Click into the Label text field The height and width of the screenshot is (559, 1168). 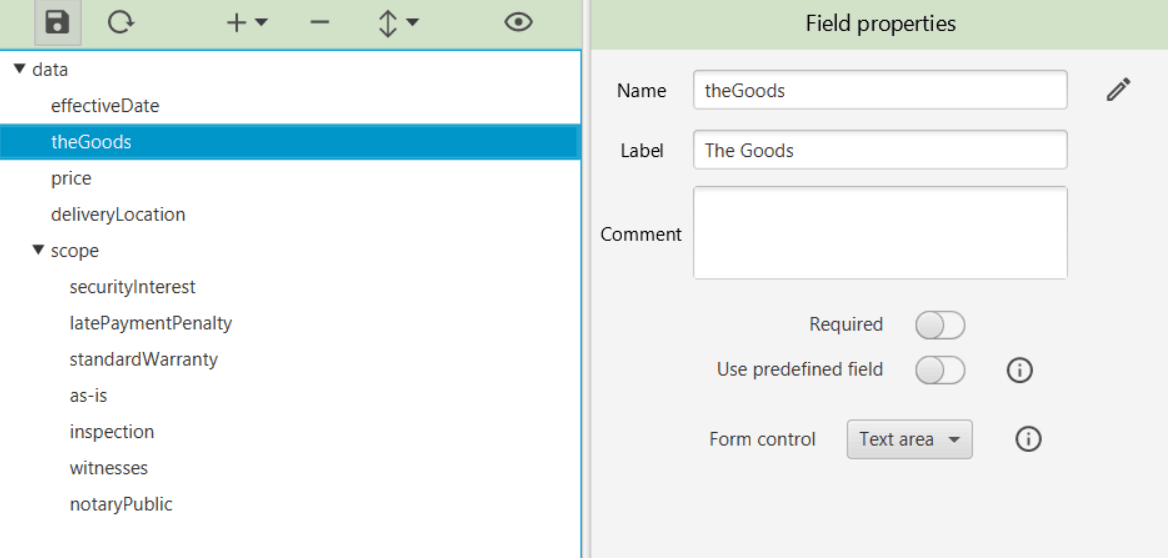pyautogui.click(x=879, y=150)
